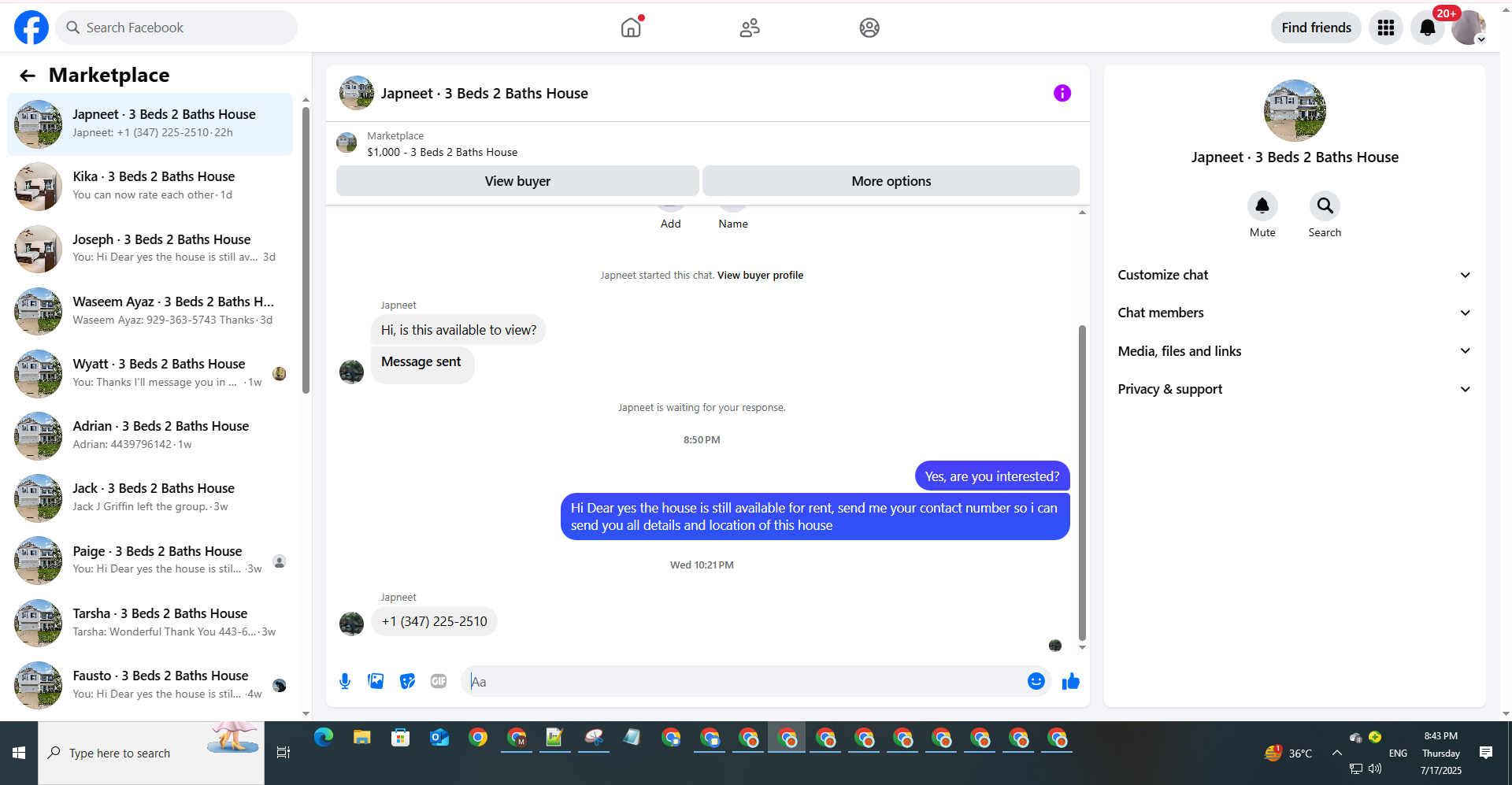This screenshot has width=1512, height=785.
Task: Open the account profile picture menu
Action: pos(1469,28)
